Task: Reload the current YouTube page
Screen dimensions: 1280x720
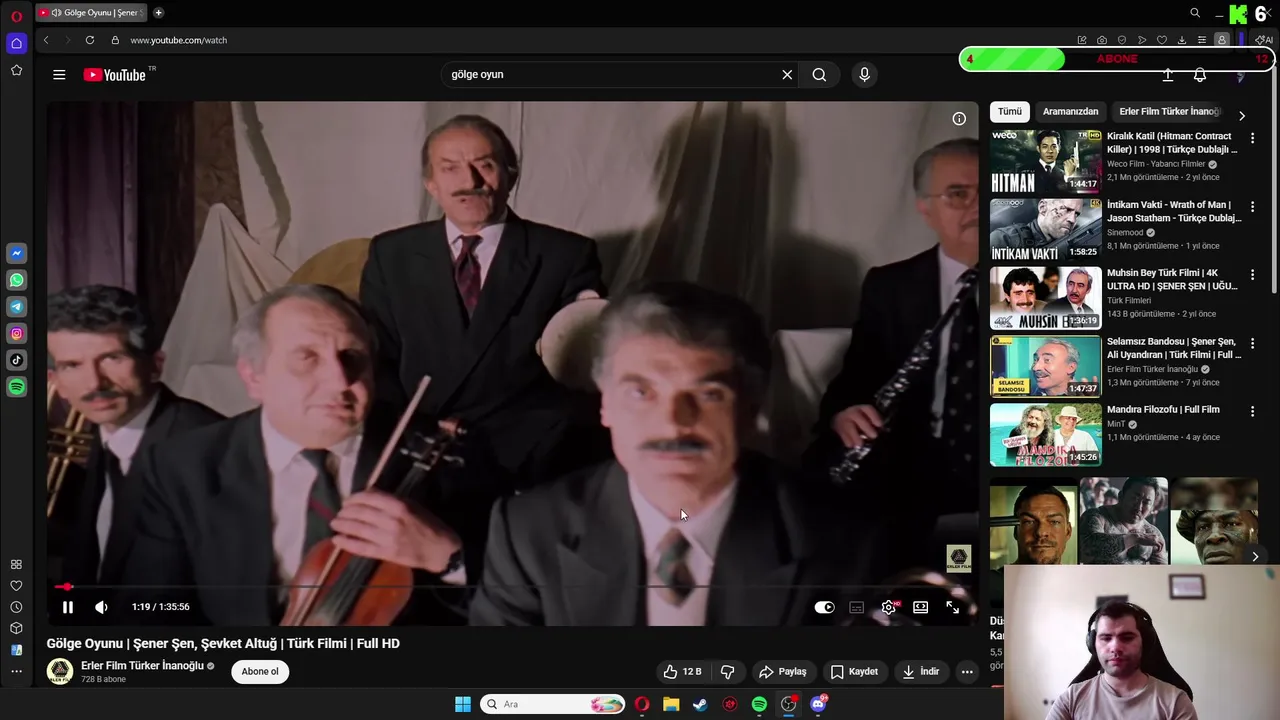Action: (x=90, y=40)
